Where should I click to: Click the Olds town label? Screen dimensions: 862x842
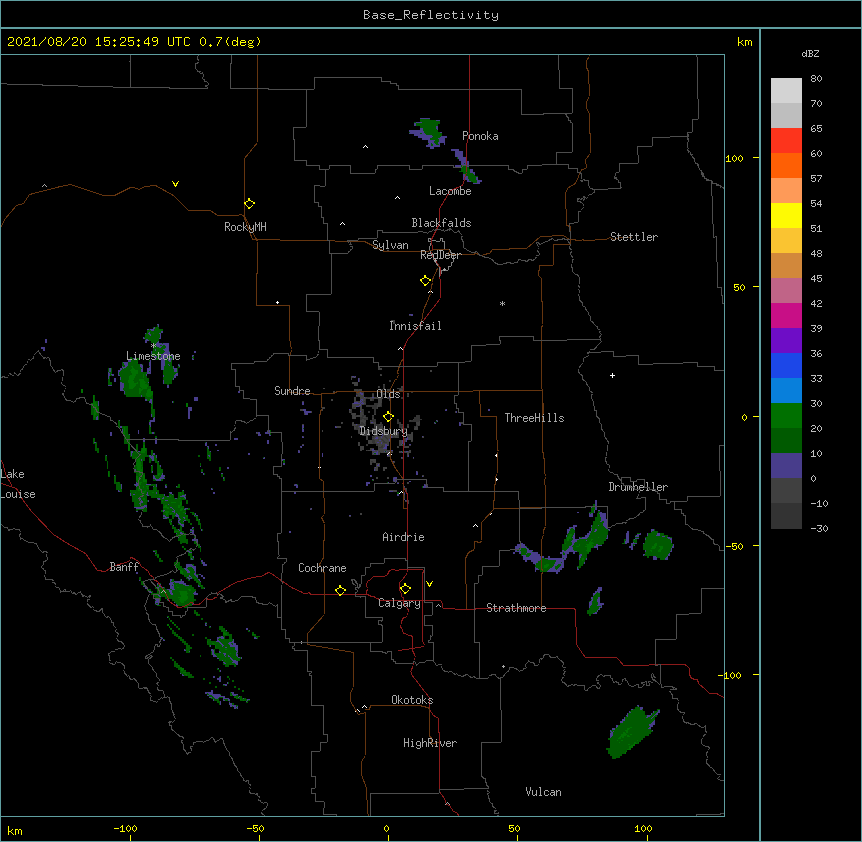[x=388, y=394]
